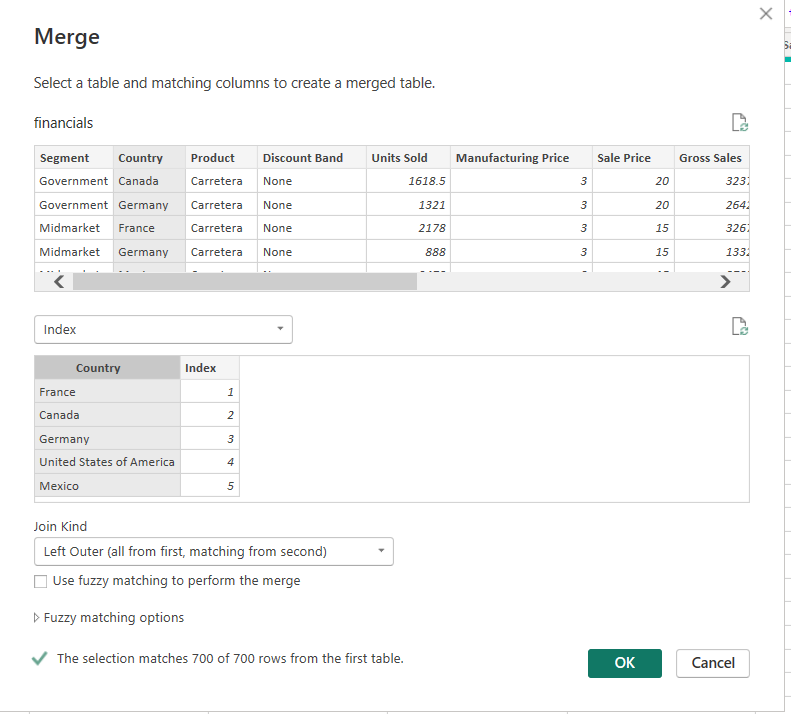Click the Germany cell in Index table
The width and height of the screenshot is (791, 714).
pos(107,439)
